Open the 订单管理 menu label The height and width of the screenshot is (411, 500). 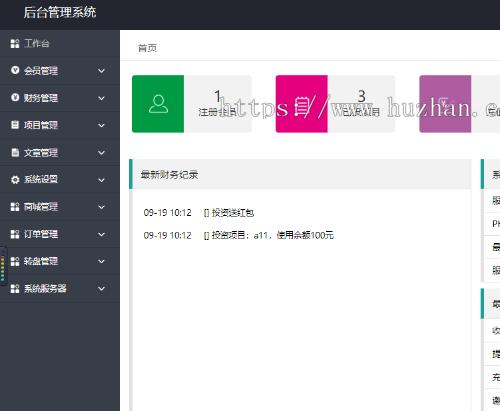click(x=41, y=234)
